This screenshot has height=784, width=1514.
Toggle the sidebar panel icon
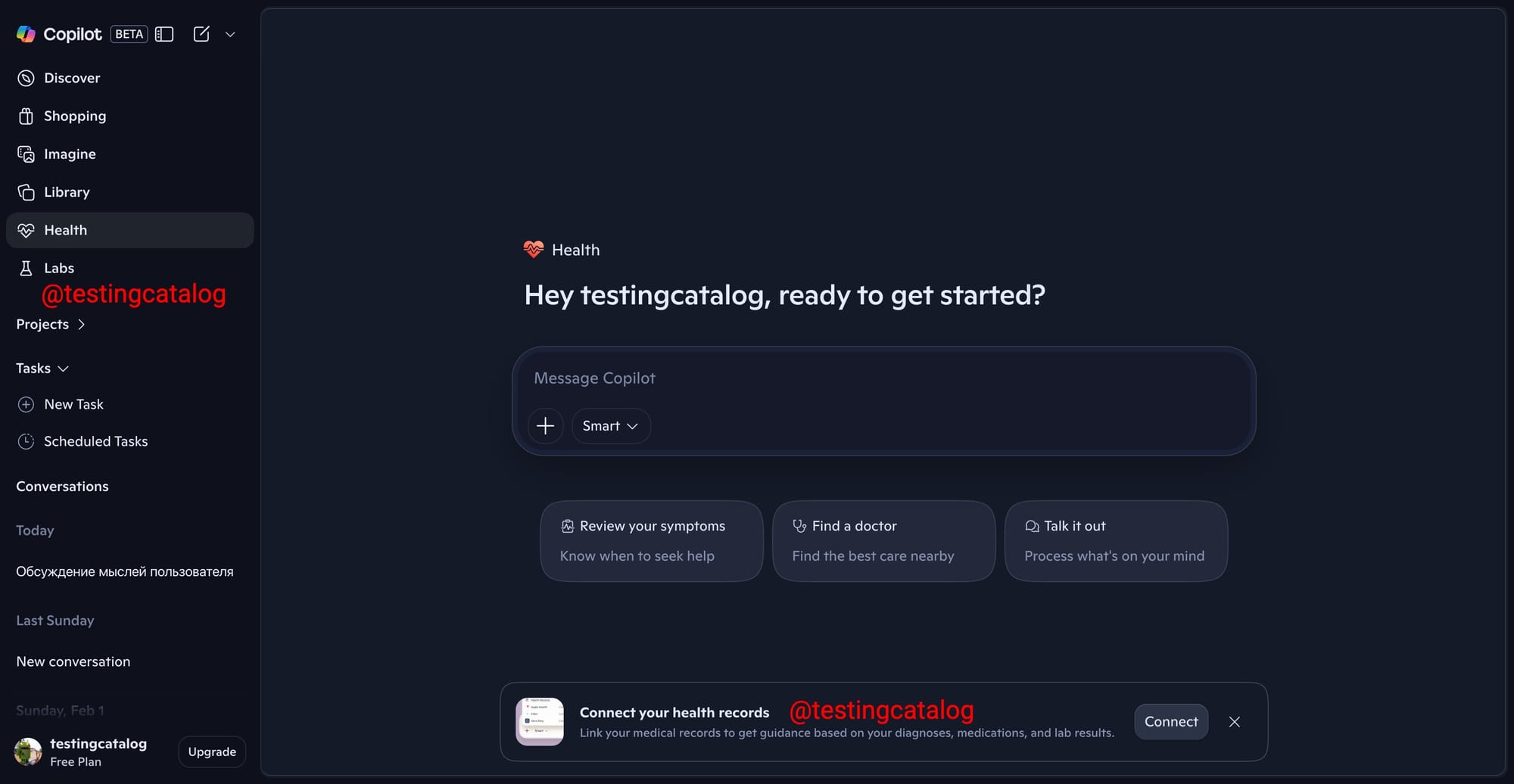tap(164, 34)
